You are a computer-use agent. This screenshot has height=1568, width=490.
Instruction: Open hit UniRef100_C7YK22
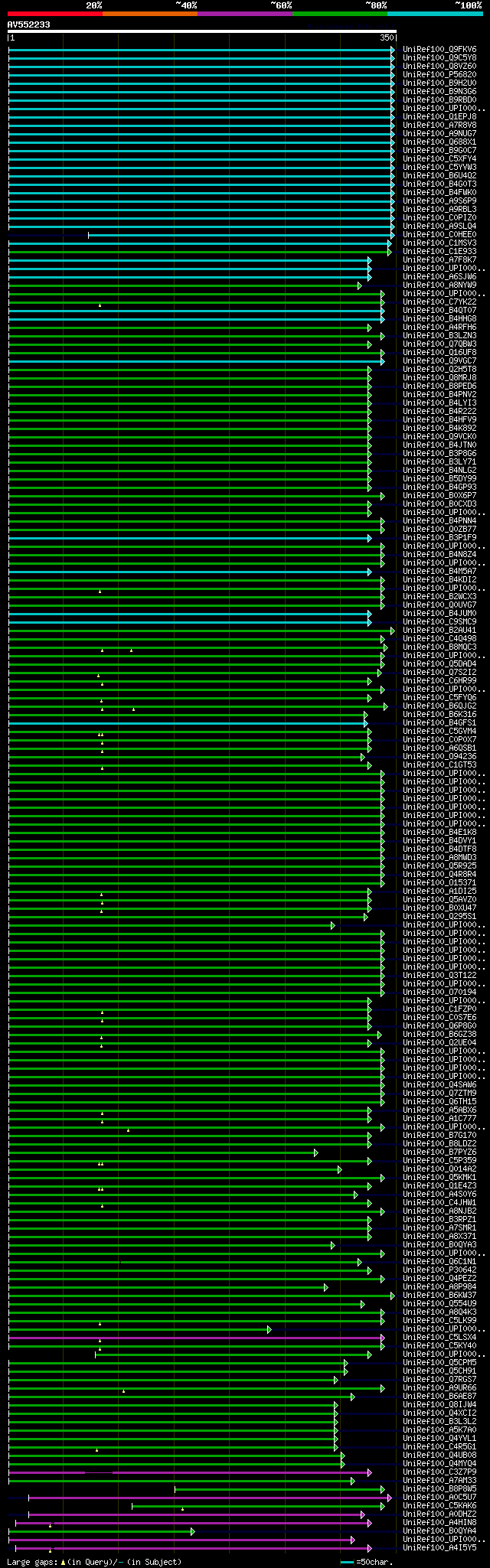(439, 302)
